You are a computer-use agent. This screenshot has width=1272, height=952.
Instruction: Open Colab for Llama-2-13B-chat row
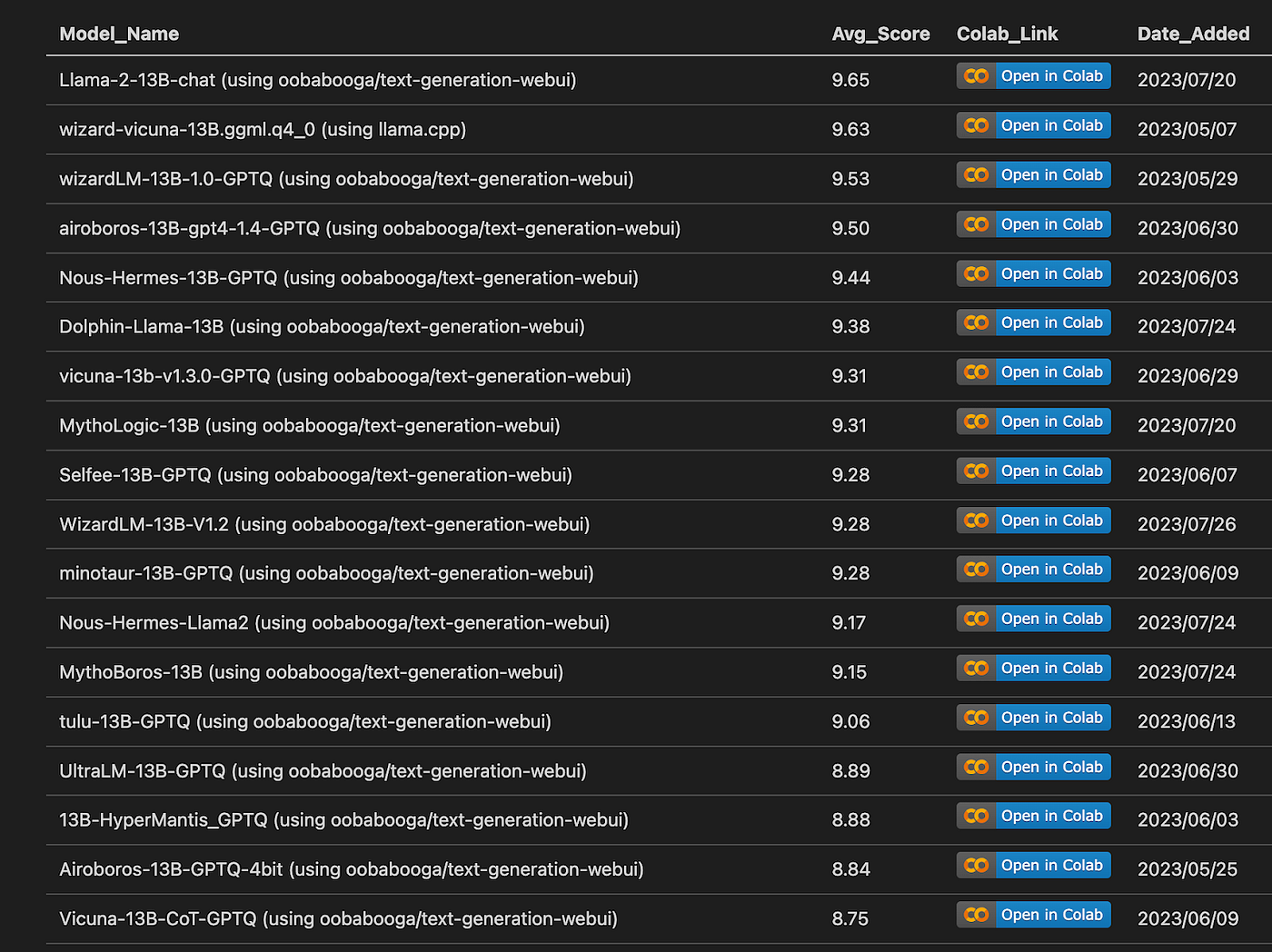pyautogui.click(x=1034, y=76)
